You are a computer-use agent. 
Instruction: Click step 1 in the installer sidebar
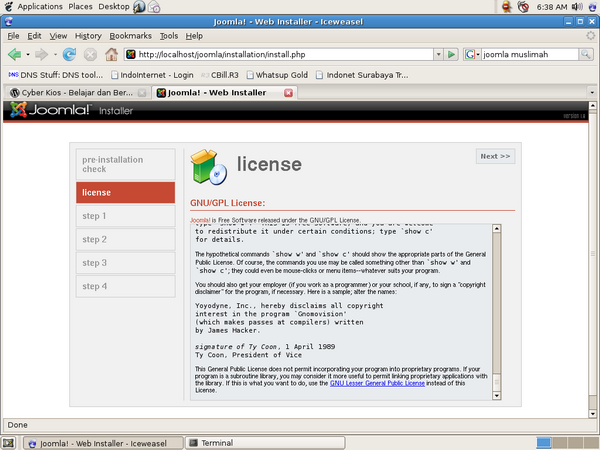tap(126, 216)
